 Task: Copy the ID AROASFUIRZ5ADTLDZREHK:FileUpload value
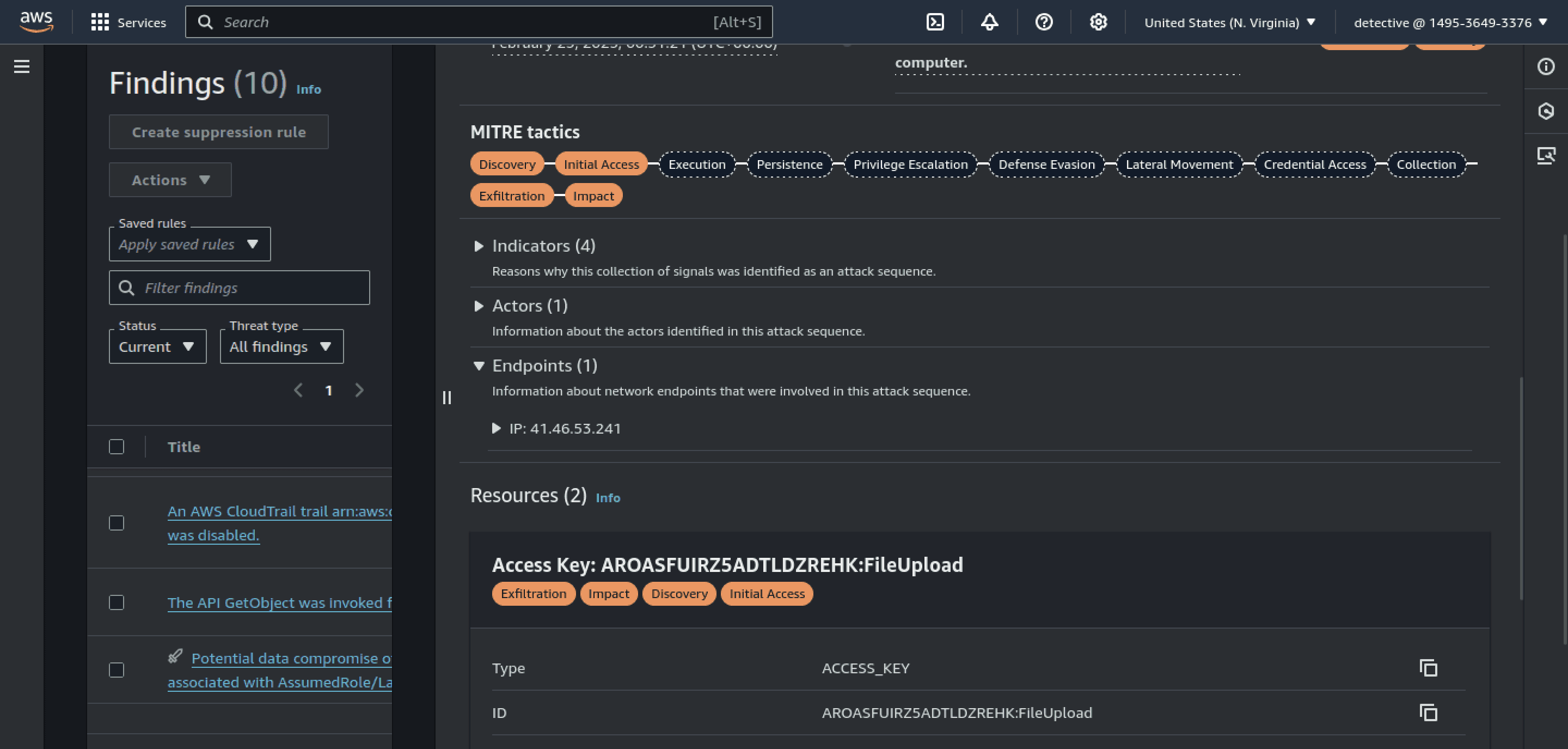click(x=1428, y=713)
